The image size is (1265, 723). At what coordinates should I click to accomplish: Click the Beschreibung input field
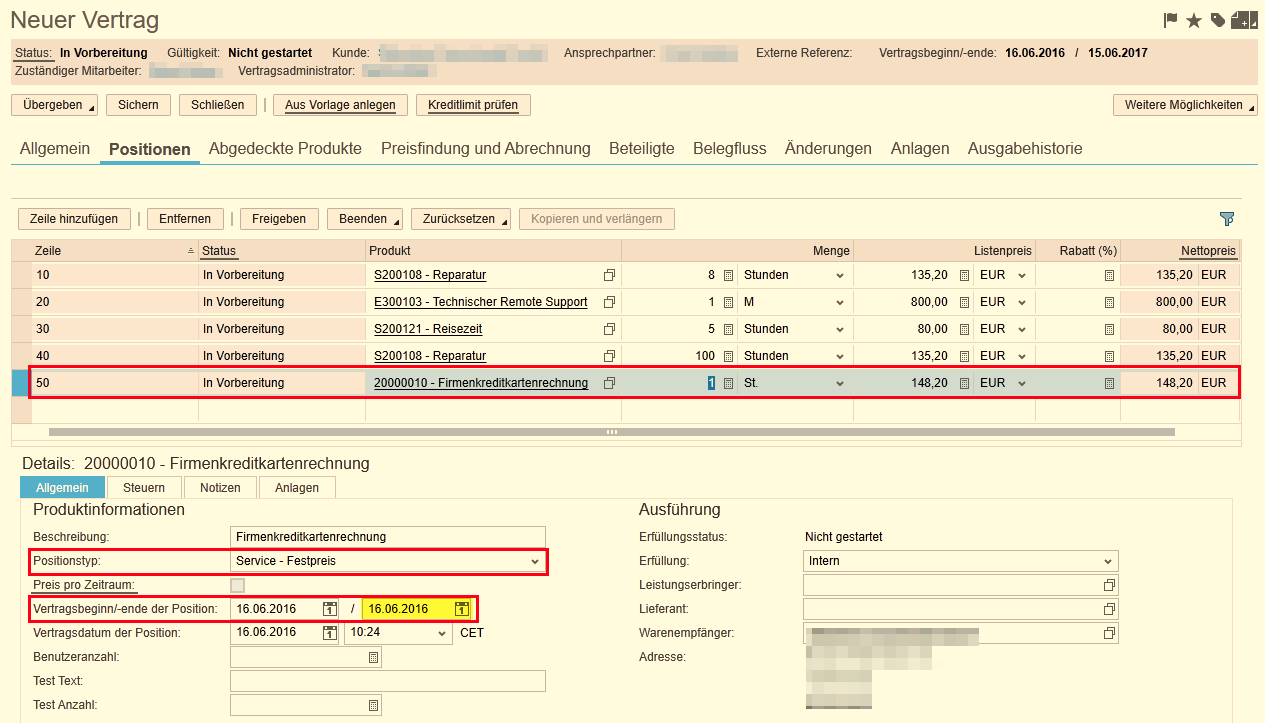tap(388, 537)
